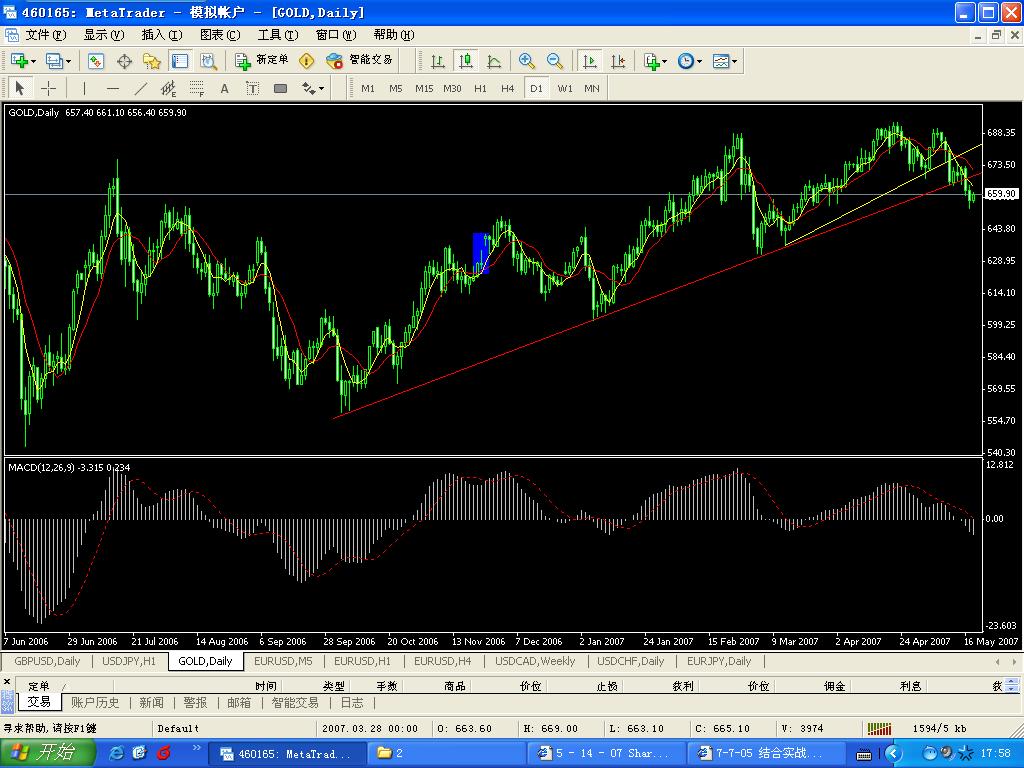Screen dimensions: 1024x768
Task: Zoom out of the chart
Action: 554,61
